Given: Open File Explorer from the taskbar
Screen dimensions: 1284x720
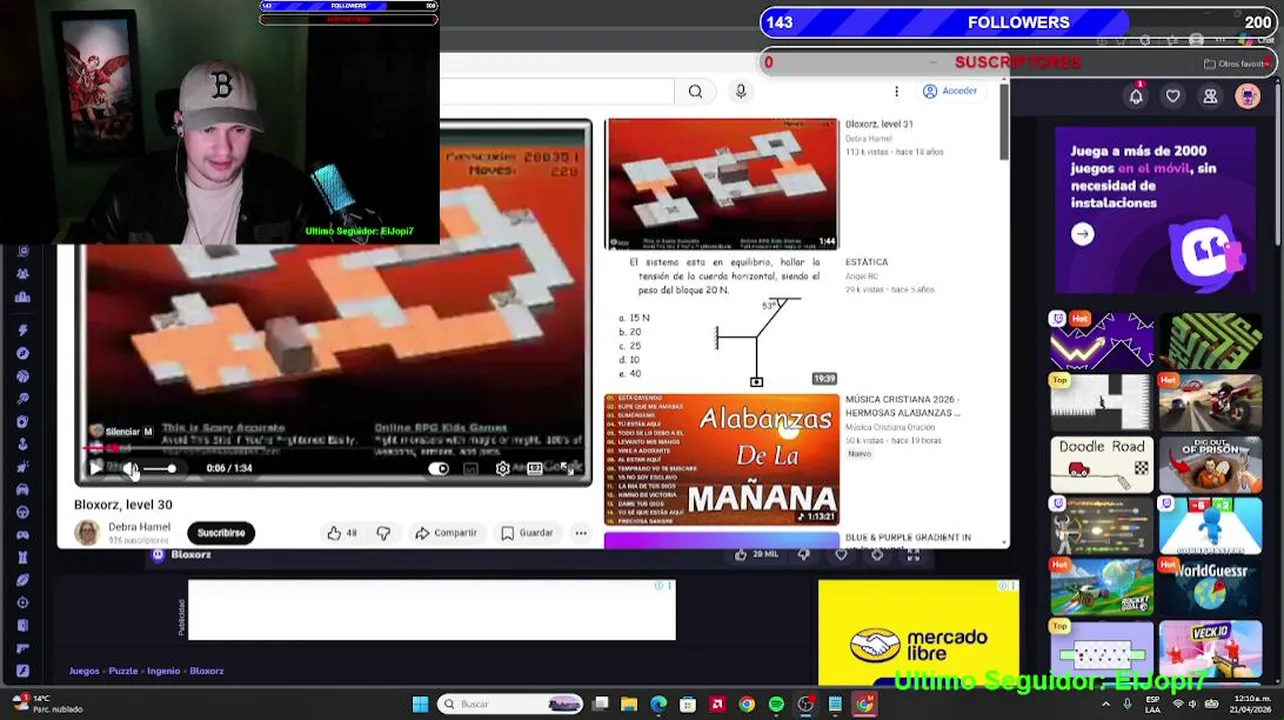Looking at the screenshot, I should click(629, 704).
